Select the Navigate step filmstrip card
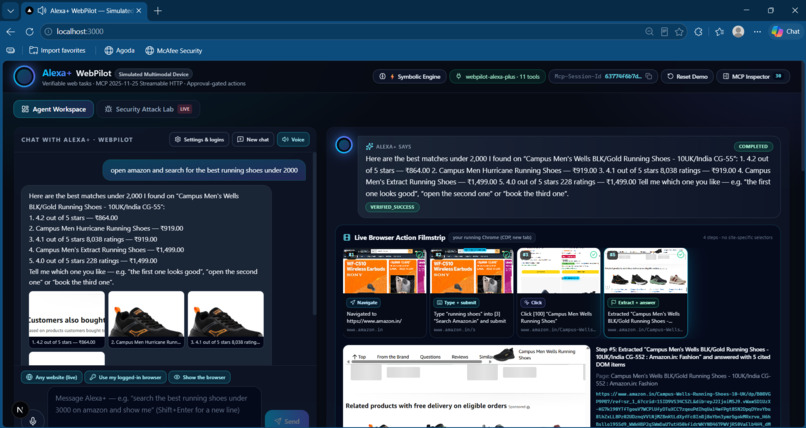This screenshot has height=428, width=806. point(384,292)
